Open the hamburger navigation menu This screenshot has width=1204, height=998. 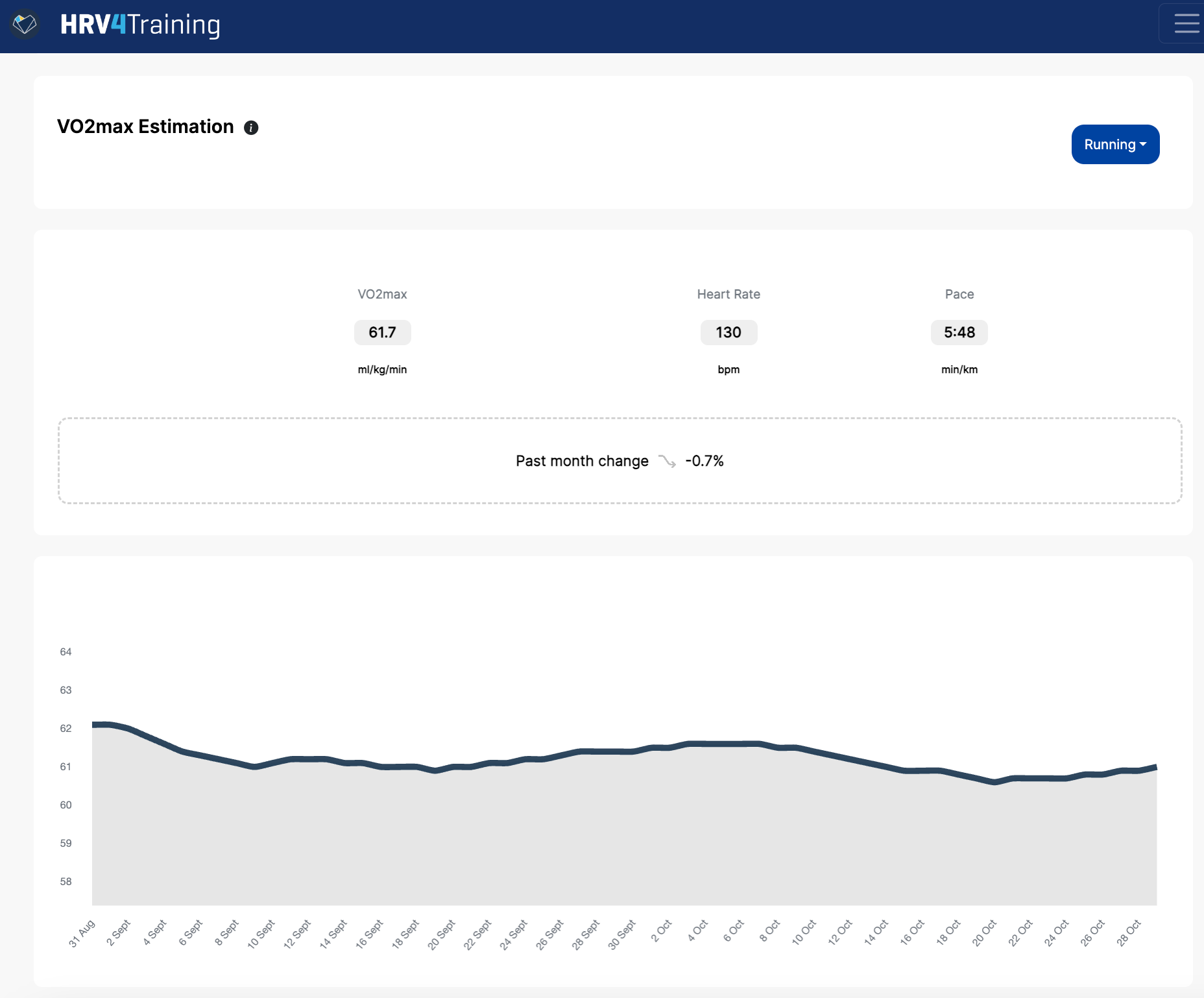pos(1186,23)
